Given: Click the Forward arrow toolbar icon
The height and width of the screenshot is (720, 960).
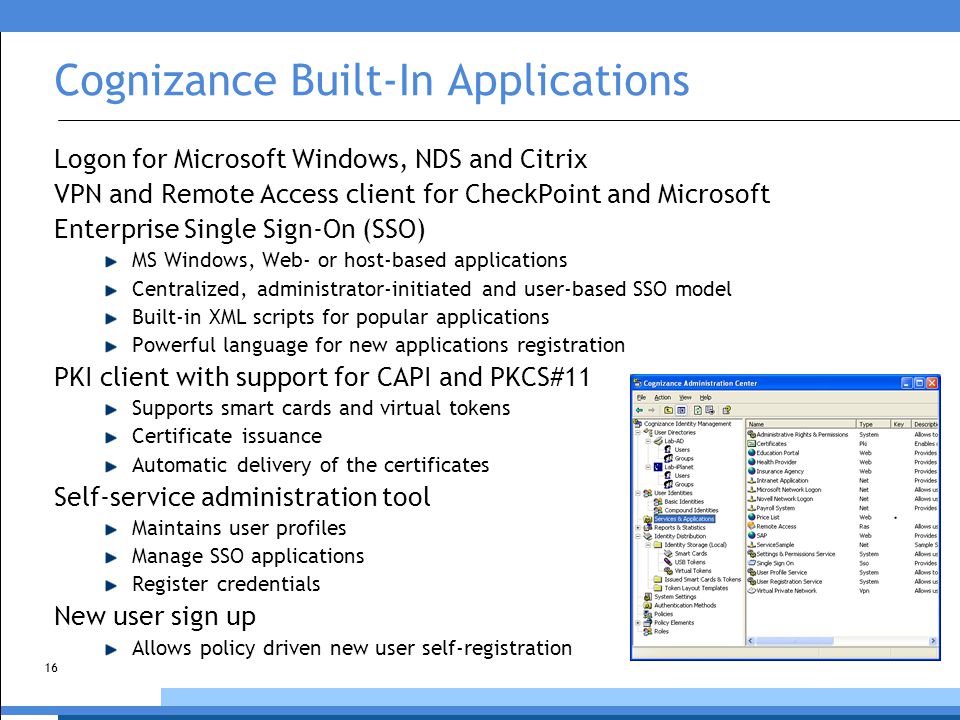Looking at the screenshot, I should [x=652, y=410].
